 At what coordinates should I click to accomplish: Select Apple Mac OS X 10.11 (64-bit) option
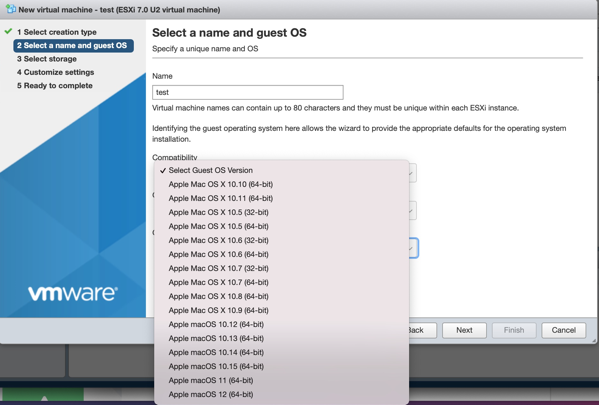(282, 198)
